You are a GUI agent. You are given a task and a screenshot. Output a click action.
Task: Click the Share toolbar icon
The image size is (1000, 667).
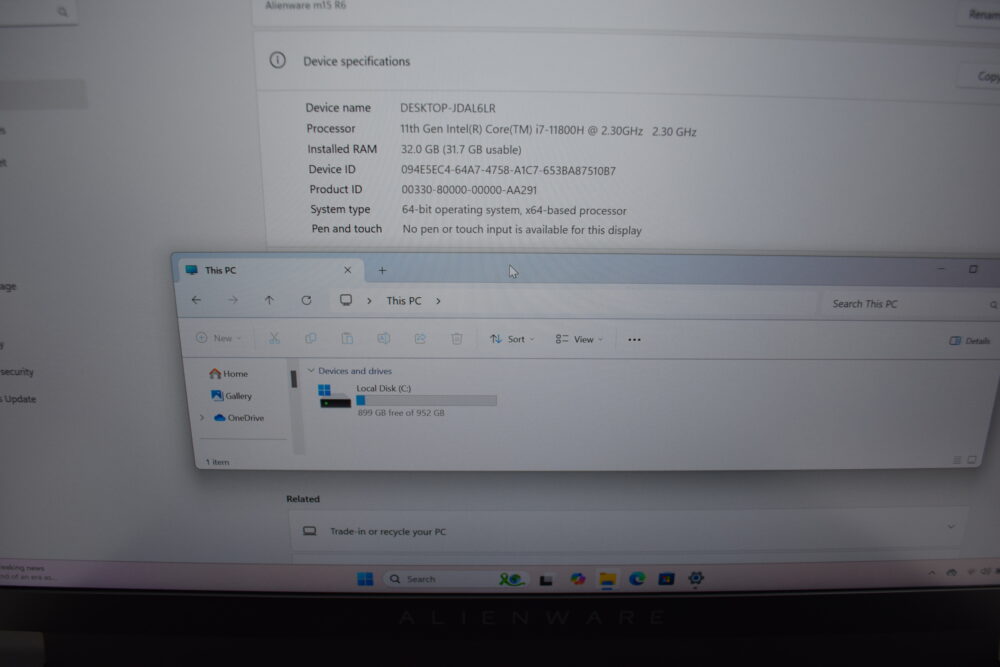[420, 339]
